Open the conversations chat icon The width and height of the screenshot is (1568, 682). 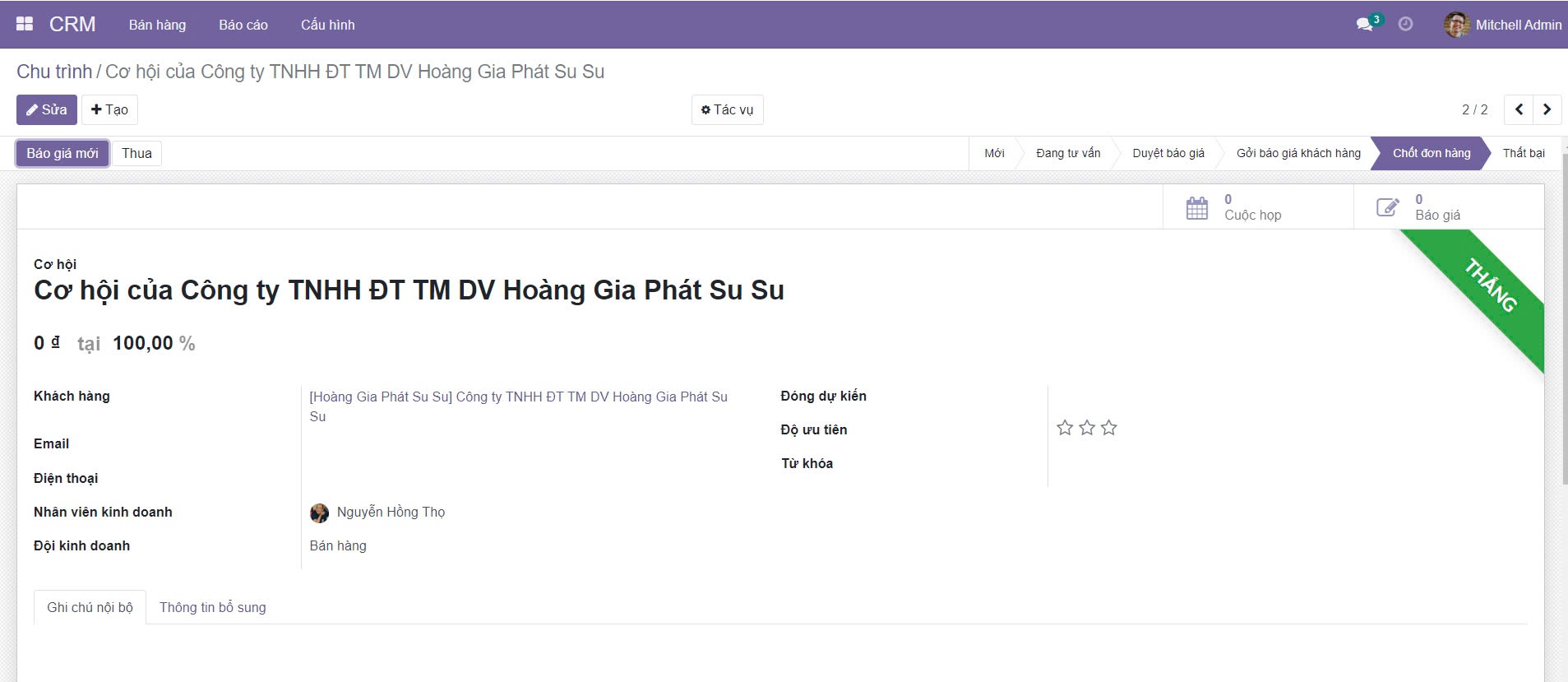(1365, 24)
